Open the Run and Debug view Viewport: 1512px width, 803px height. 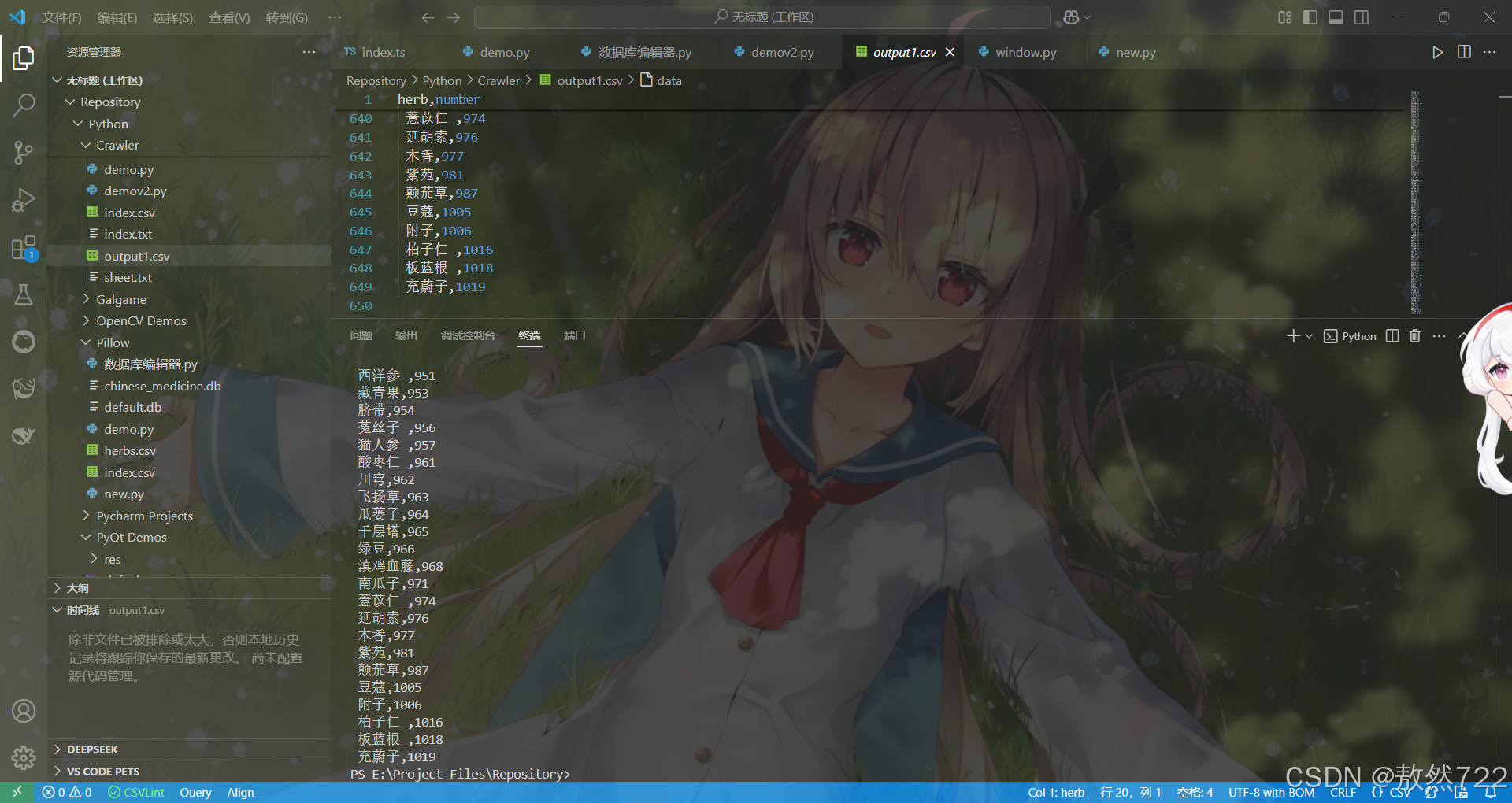coord(24,200)
